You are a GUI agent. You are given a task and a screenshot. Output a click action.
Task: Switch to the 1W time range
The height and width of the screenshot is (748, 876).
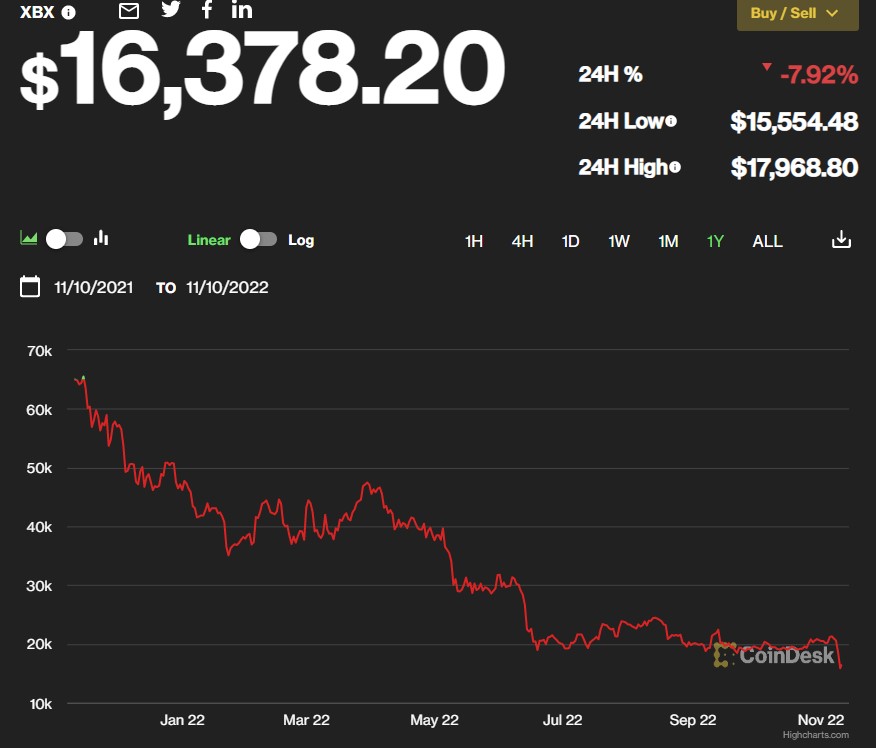click(x=619, y=241)
